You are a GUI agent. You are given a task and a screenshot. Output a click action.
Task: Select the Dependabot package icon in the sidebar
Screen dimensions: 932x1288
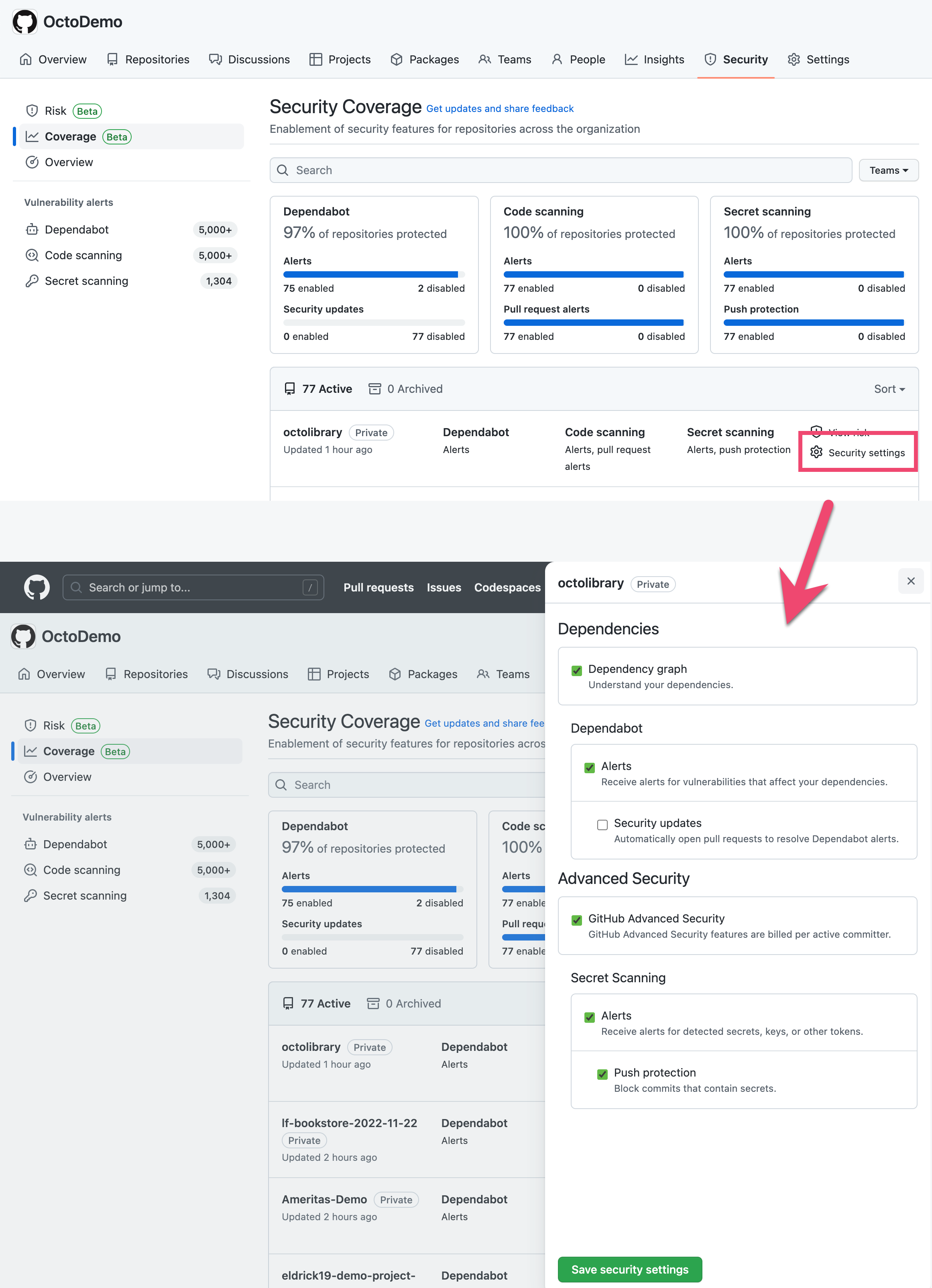click(32, 230)
